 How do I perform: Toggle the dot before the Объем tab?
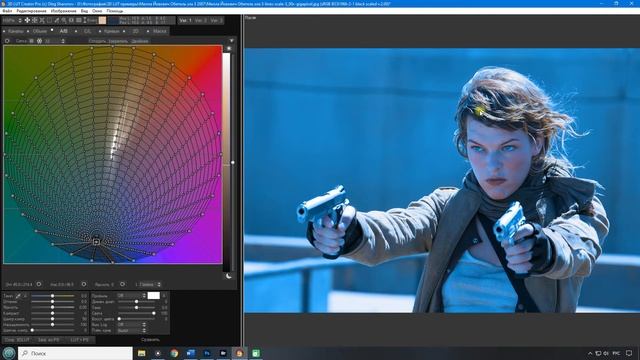[x=28, y=31]
